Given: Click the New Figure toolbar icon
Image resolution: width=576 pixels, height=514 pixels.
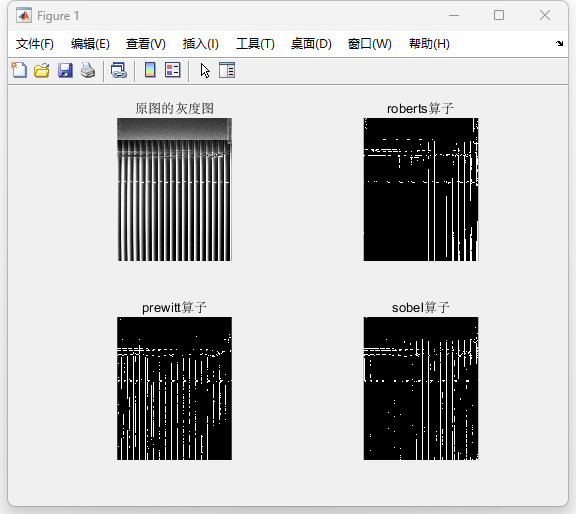Looking at the screenshot, I should (19, 70).
